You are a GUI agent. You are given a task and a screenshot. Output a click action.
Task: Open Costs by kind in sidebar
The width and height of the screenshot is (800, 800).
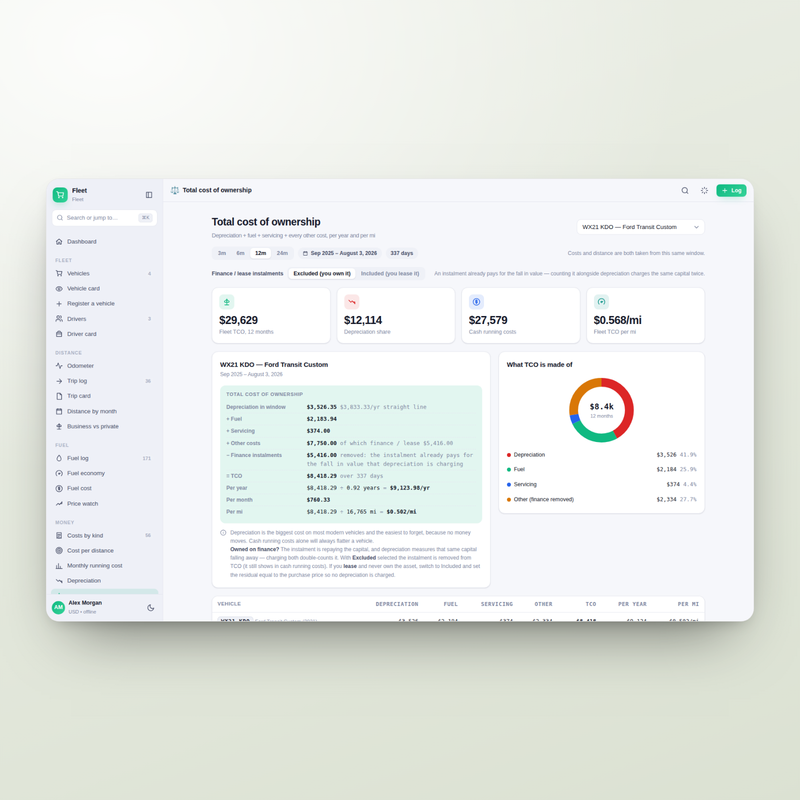click(105, 535)
